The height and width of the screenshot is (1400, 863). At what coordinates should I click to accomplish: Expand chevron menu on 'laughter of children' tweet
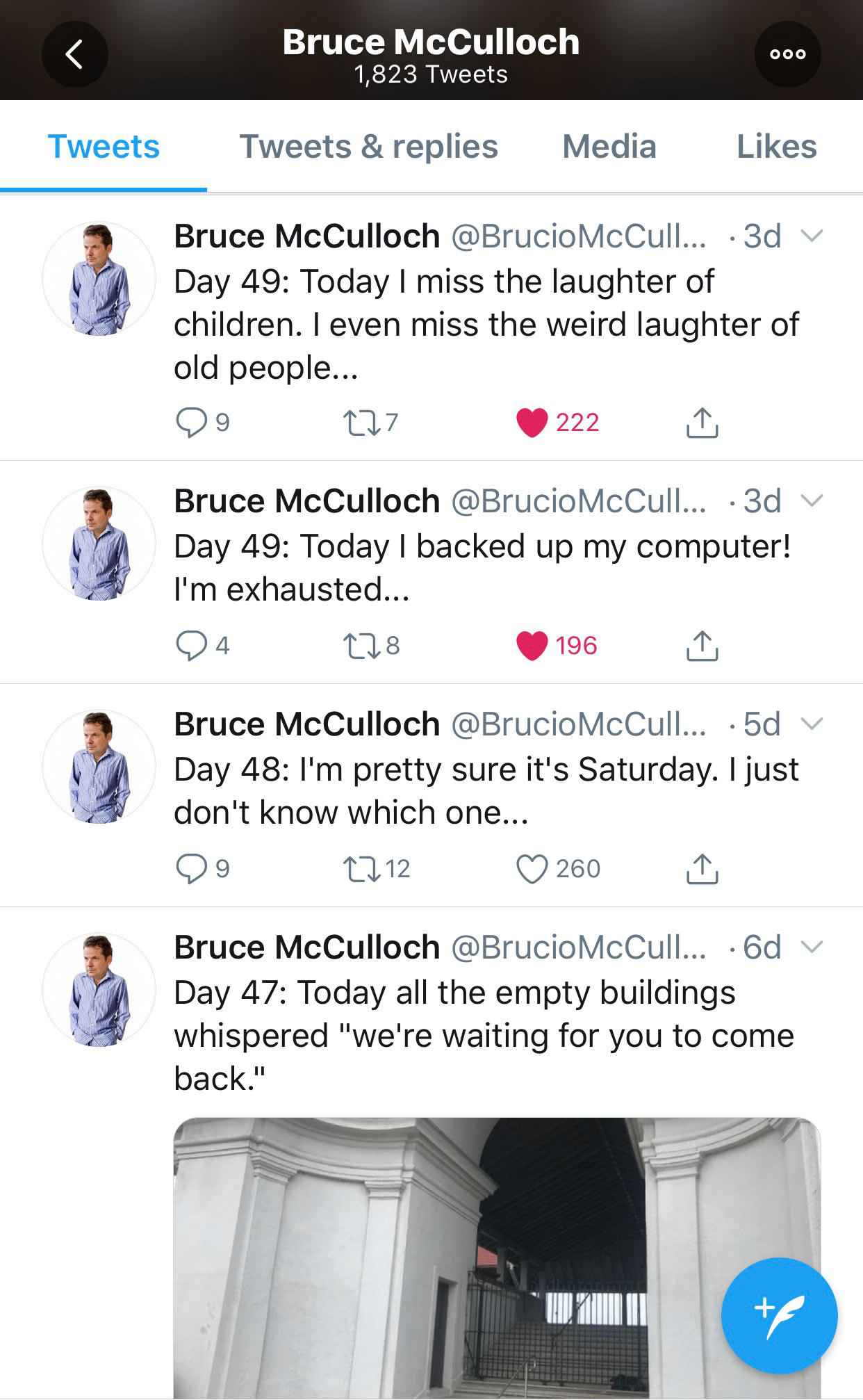pyautogui.click(x=812, y=236)
